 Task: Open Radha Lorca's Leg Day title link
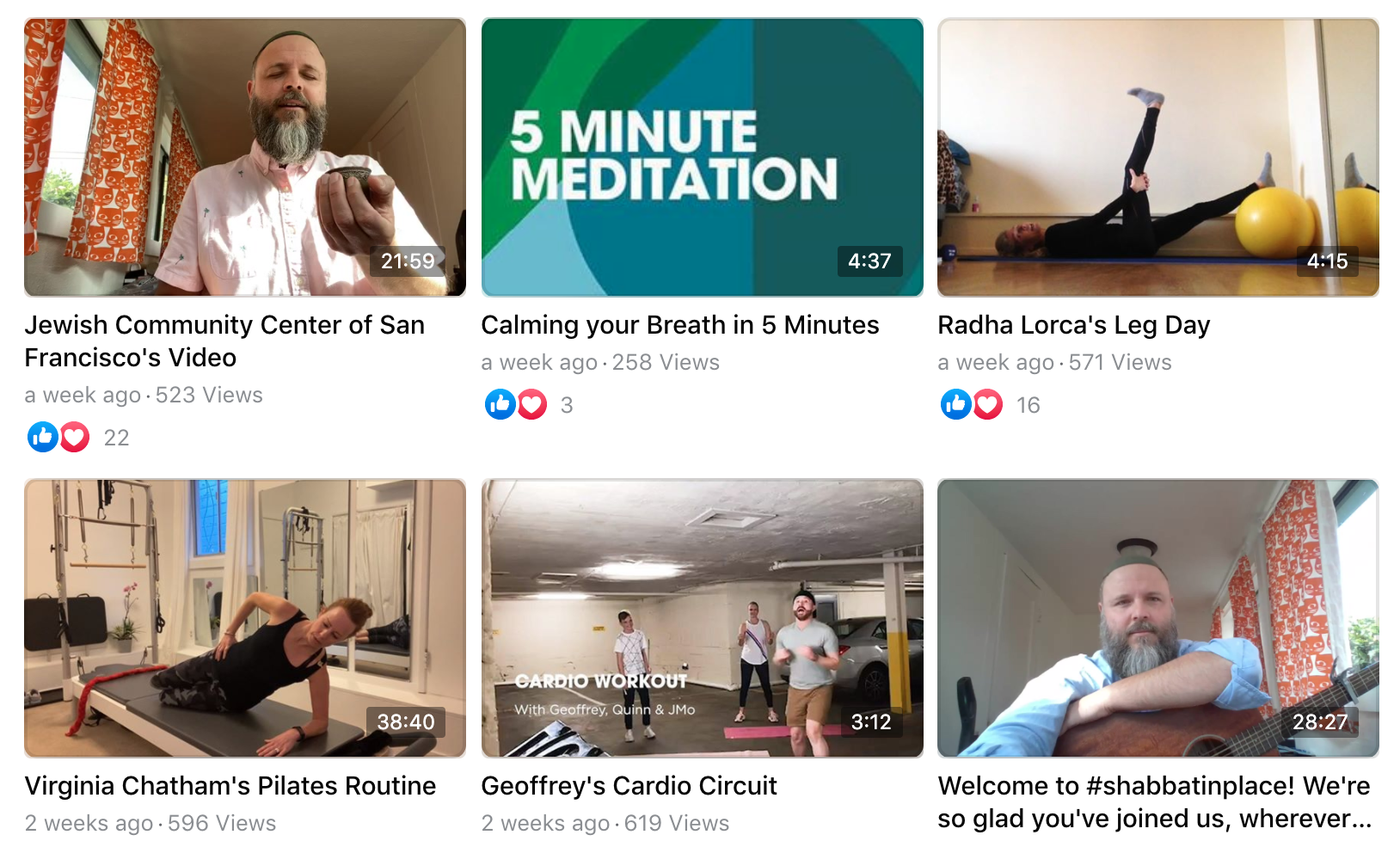coord(1074,325)
